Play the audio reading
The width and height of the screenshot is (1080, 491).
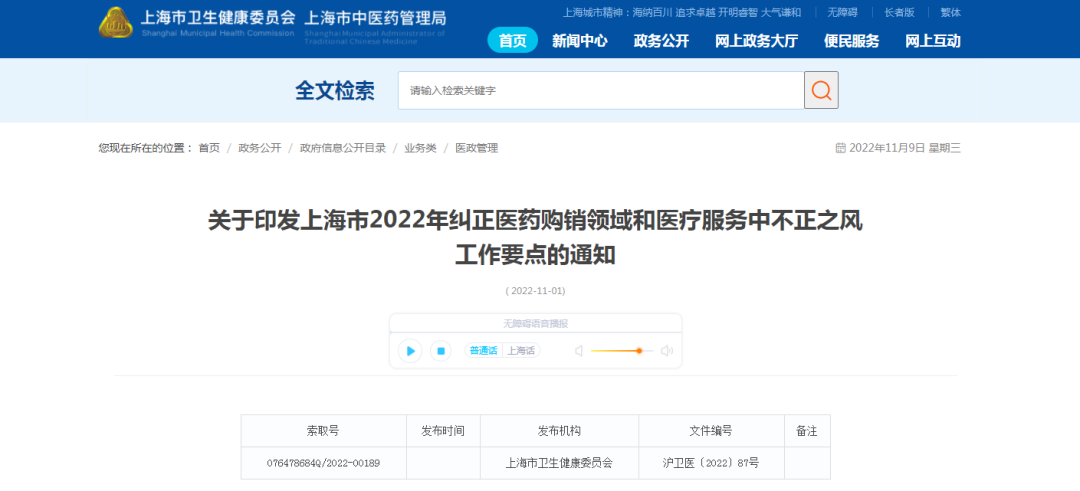click(410, 351)
